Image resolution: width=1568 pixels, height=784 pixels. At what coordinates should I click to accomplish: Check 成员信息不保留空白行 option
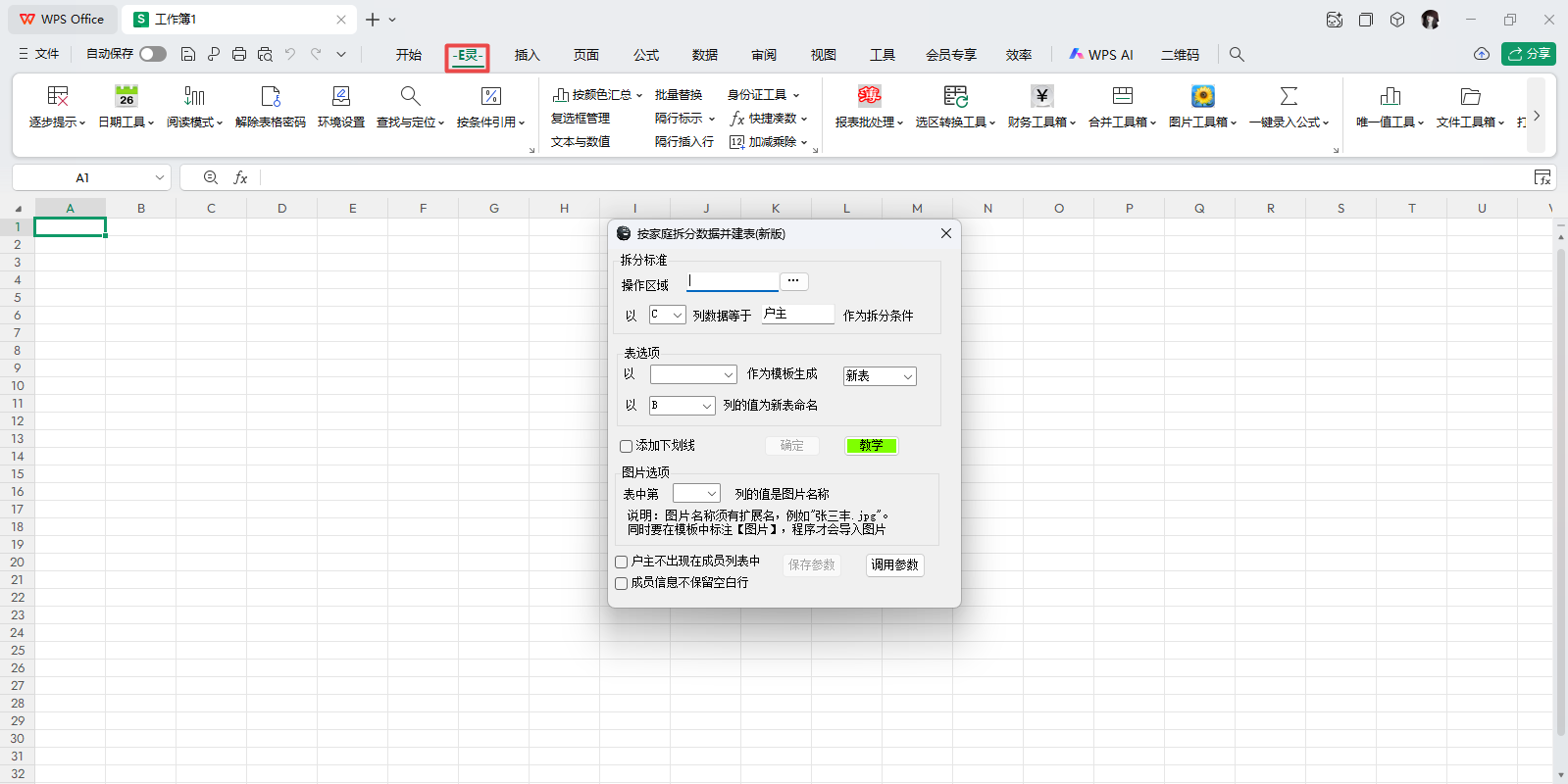622,584
